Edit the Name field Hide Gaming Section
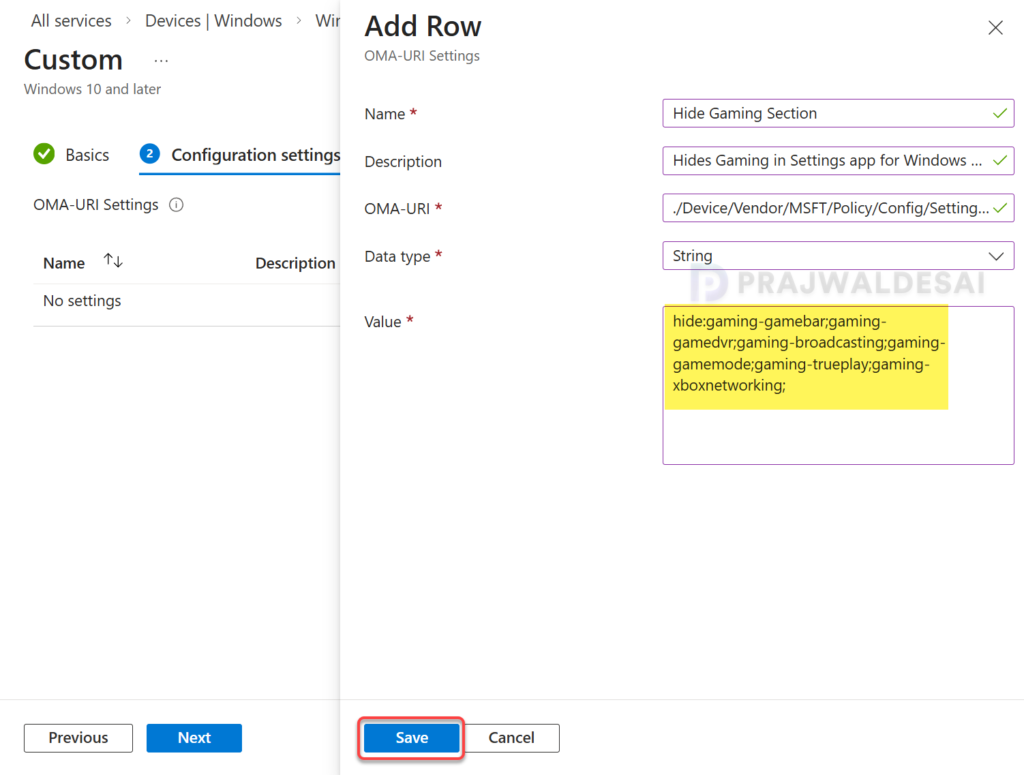 coord(838,114)
